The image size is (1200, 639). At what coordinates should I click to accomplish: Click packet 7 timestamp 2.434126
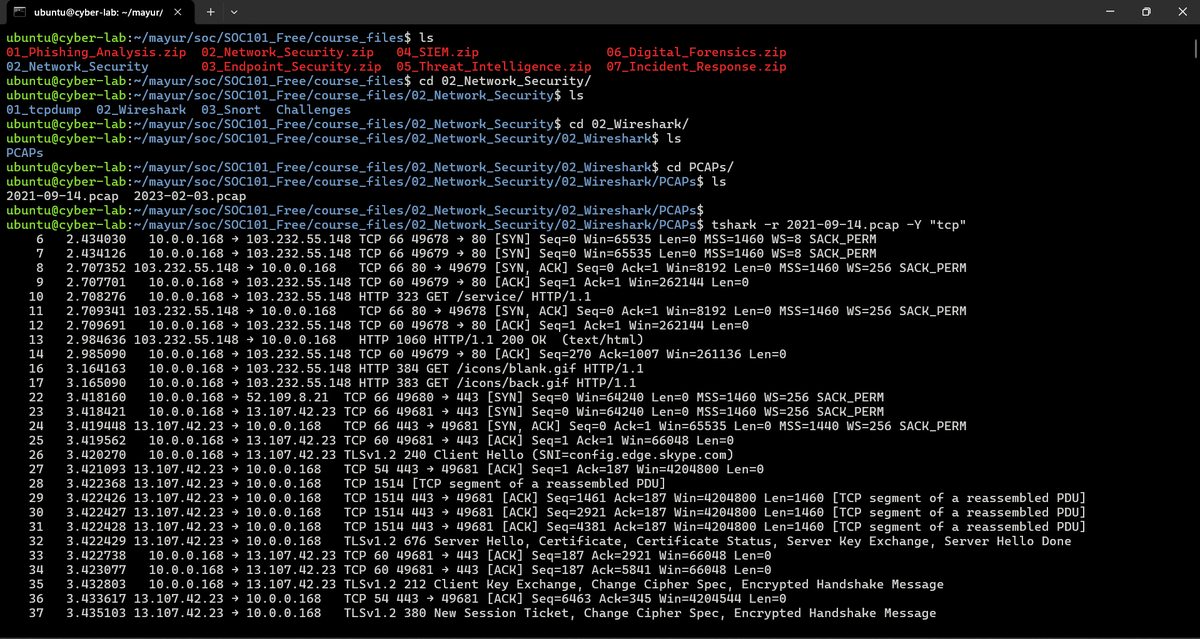(96, 254)
